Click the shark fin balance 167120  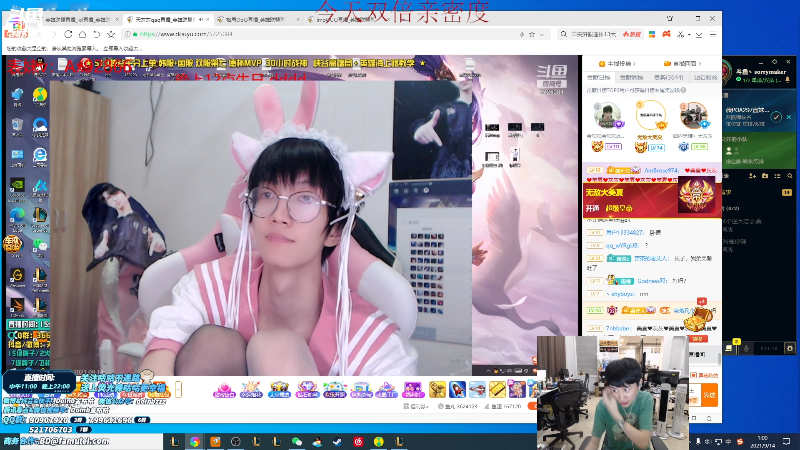click(502, 407)
